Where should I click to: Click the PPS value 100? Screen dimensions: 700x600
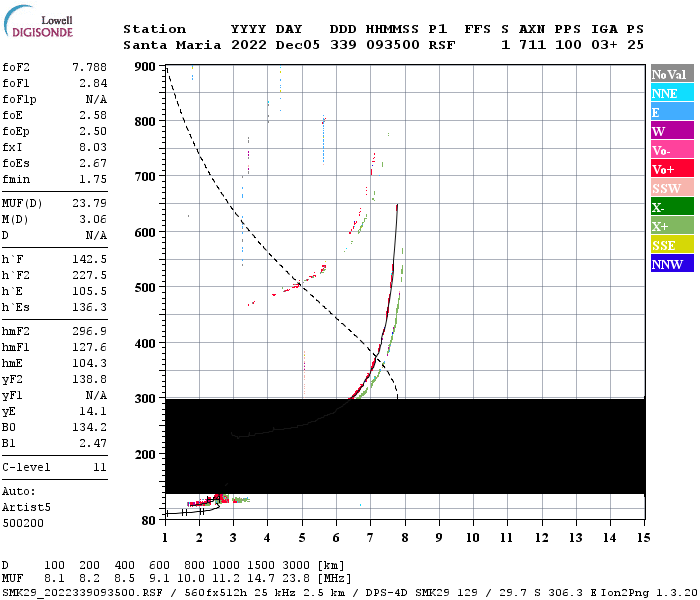click(568, 45)
